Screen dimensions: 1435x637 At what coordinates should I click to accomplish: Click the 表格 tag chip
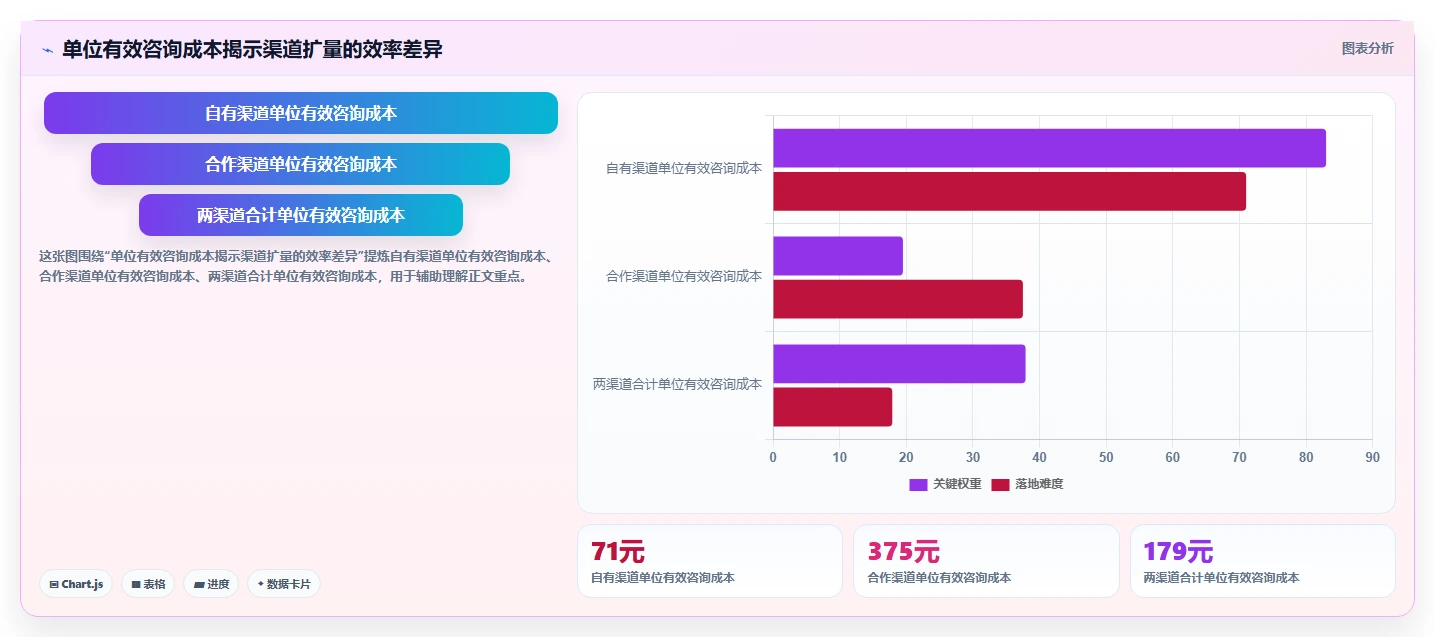pos(148,584)
